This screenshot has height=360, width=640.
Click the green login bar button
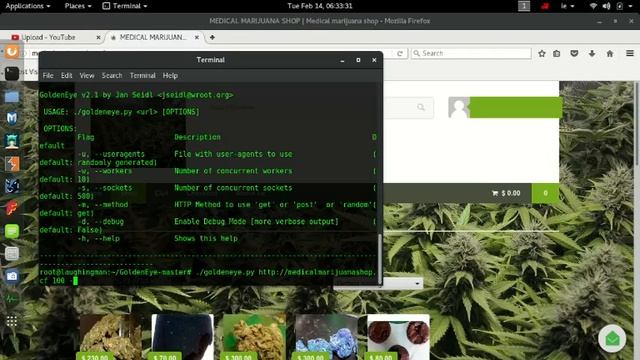point(516,107)
